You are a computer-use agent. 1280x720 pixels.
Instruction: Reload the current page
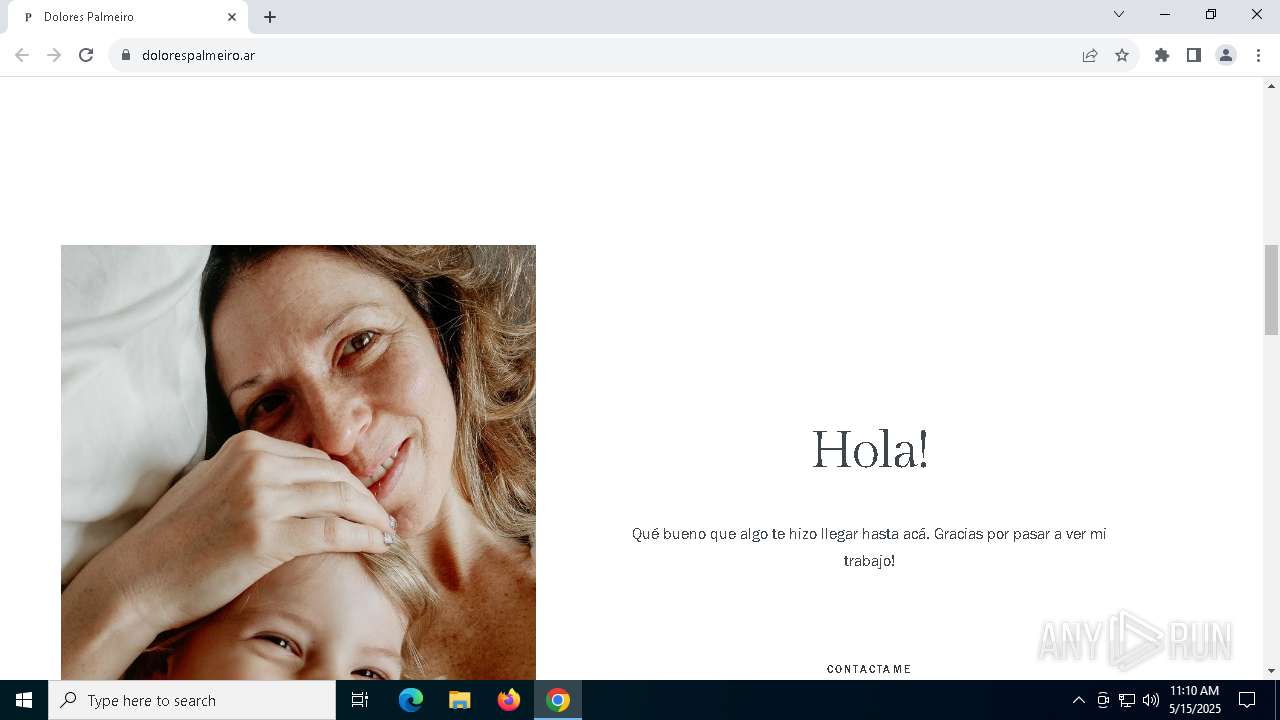point(86,55)
